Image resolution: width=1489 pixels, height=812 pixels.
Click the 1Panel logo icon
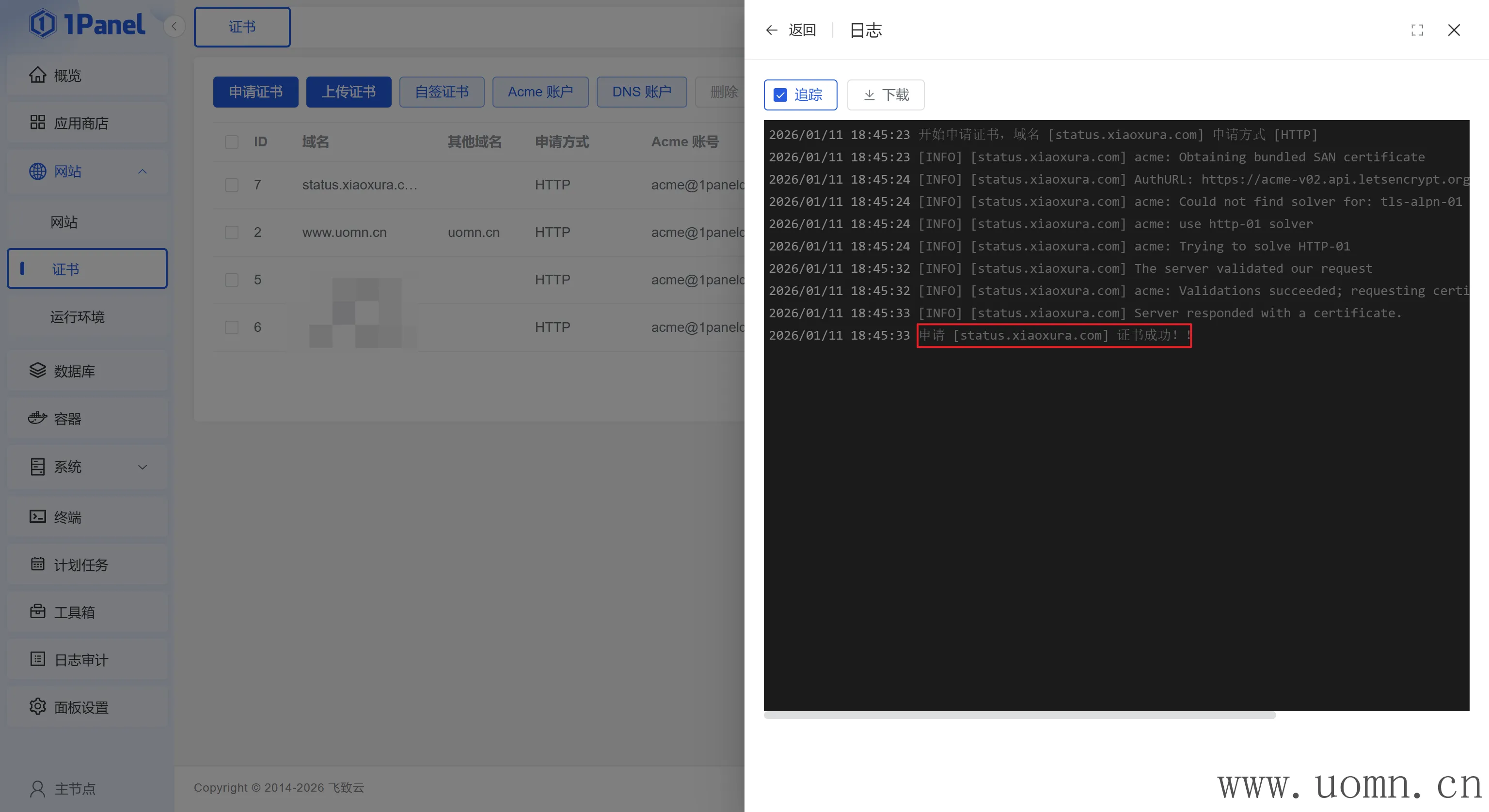pos(43,24)
